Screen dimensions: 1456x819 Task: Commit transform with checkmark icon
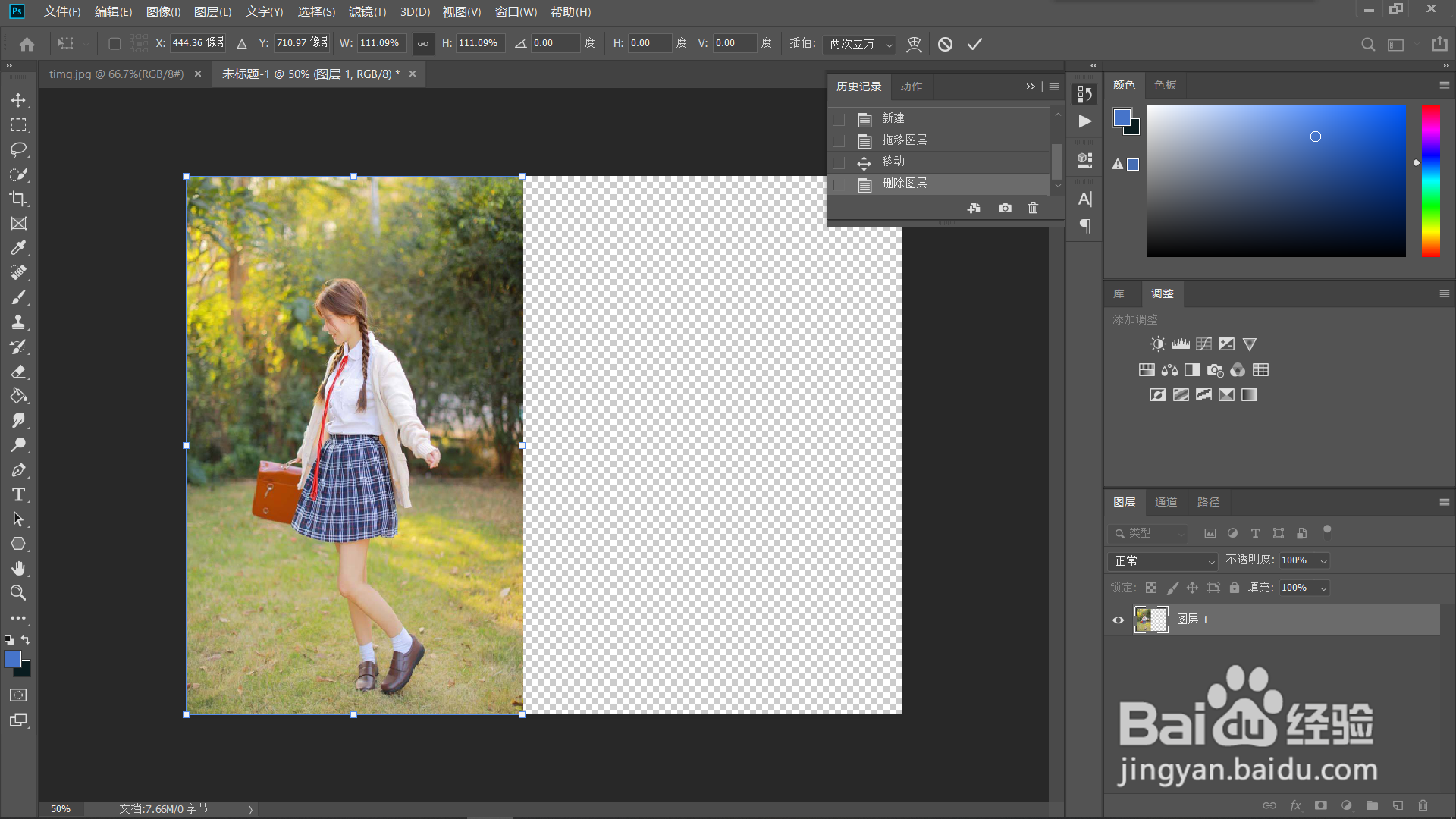(974, 44)
